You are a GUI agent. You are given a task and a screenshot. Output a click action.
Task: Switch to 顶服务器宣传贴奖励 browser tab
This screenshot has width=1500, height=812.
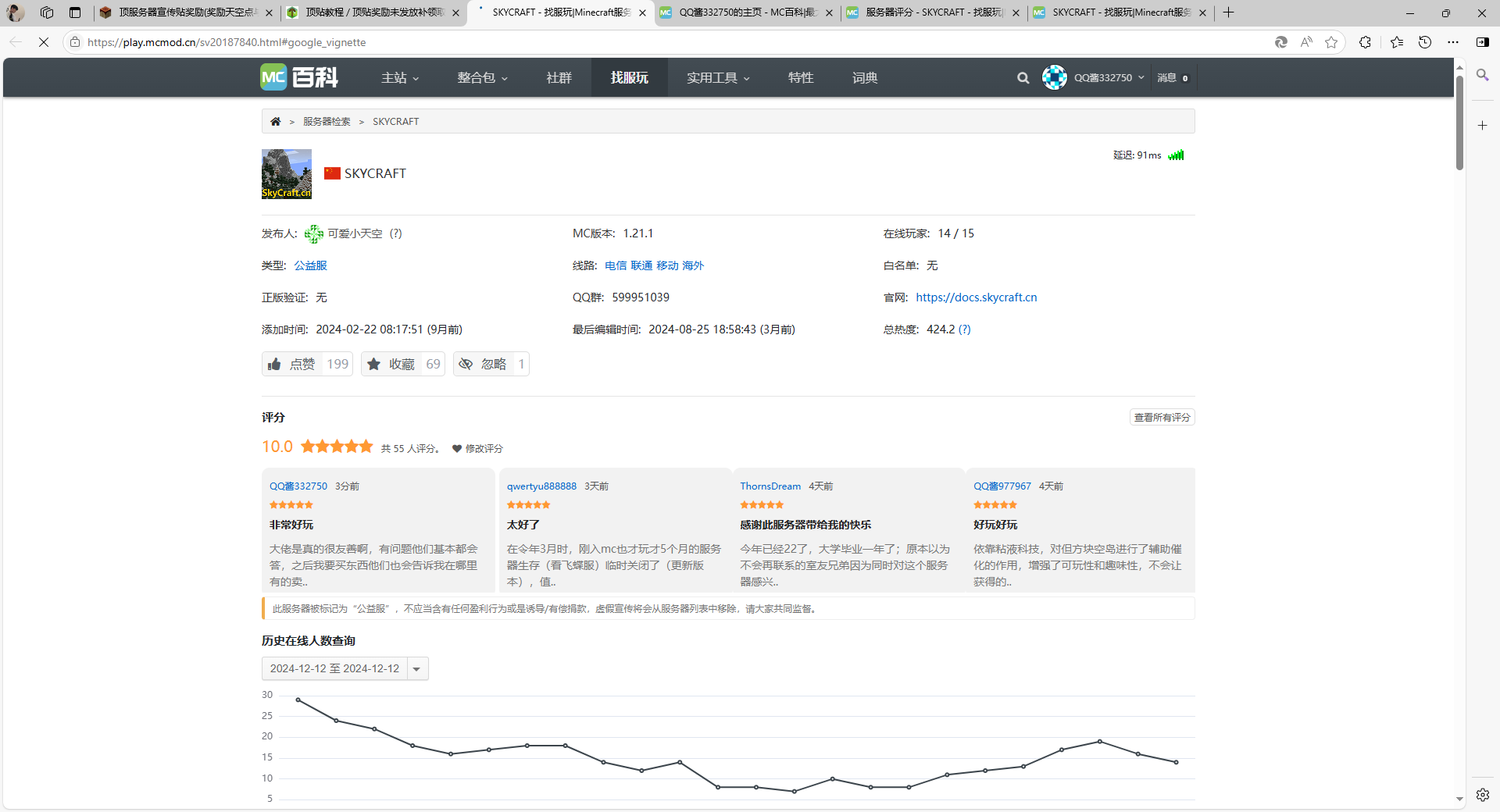pos(187,12)
